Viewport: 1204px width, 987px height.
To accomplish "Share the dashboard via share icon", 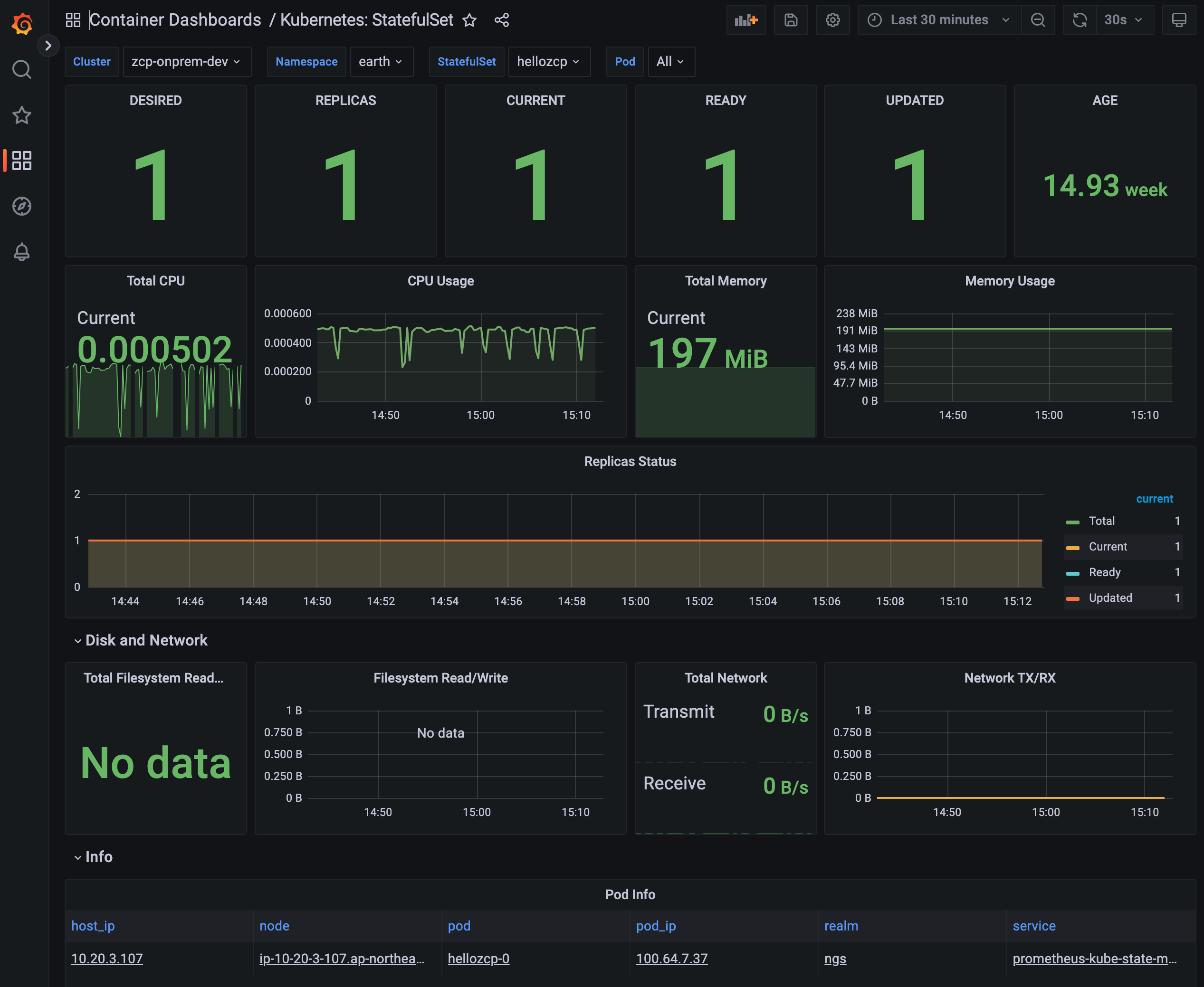I will tap(502, 20).
